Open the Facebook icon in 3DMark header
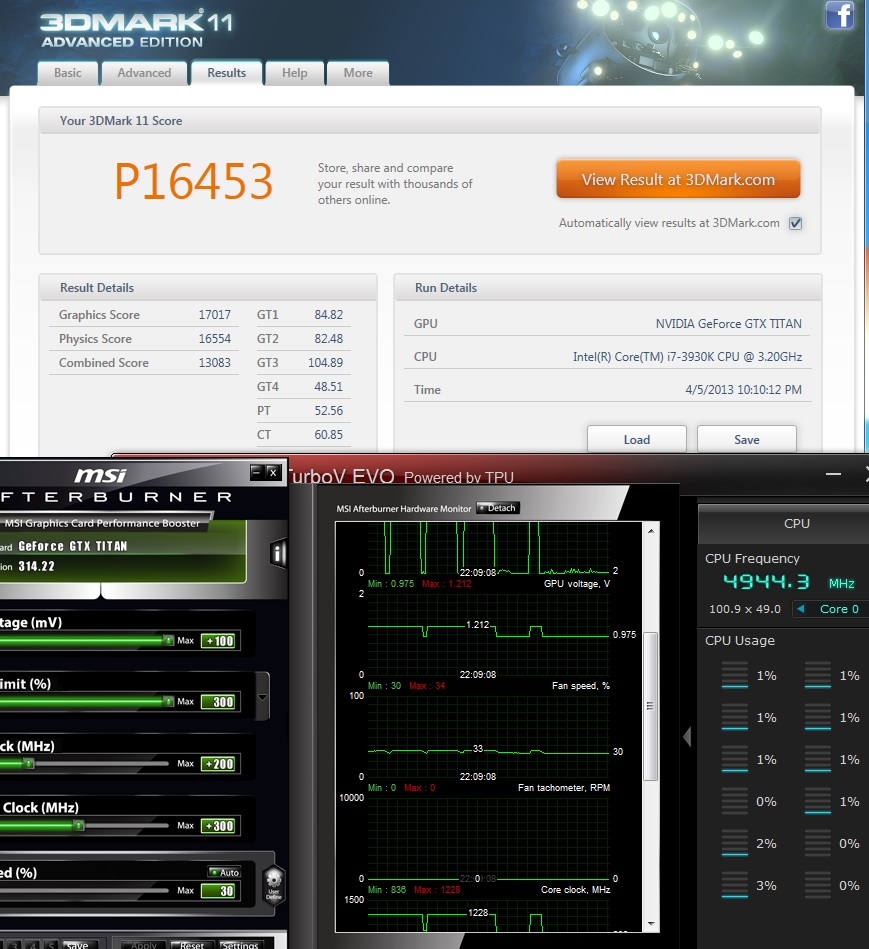Viewport: 869px width, 949px height. [x=840, y=15]
